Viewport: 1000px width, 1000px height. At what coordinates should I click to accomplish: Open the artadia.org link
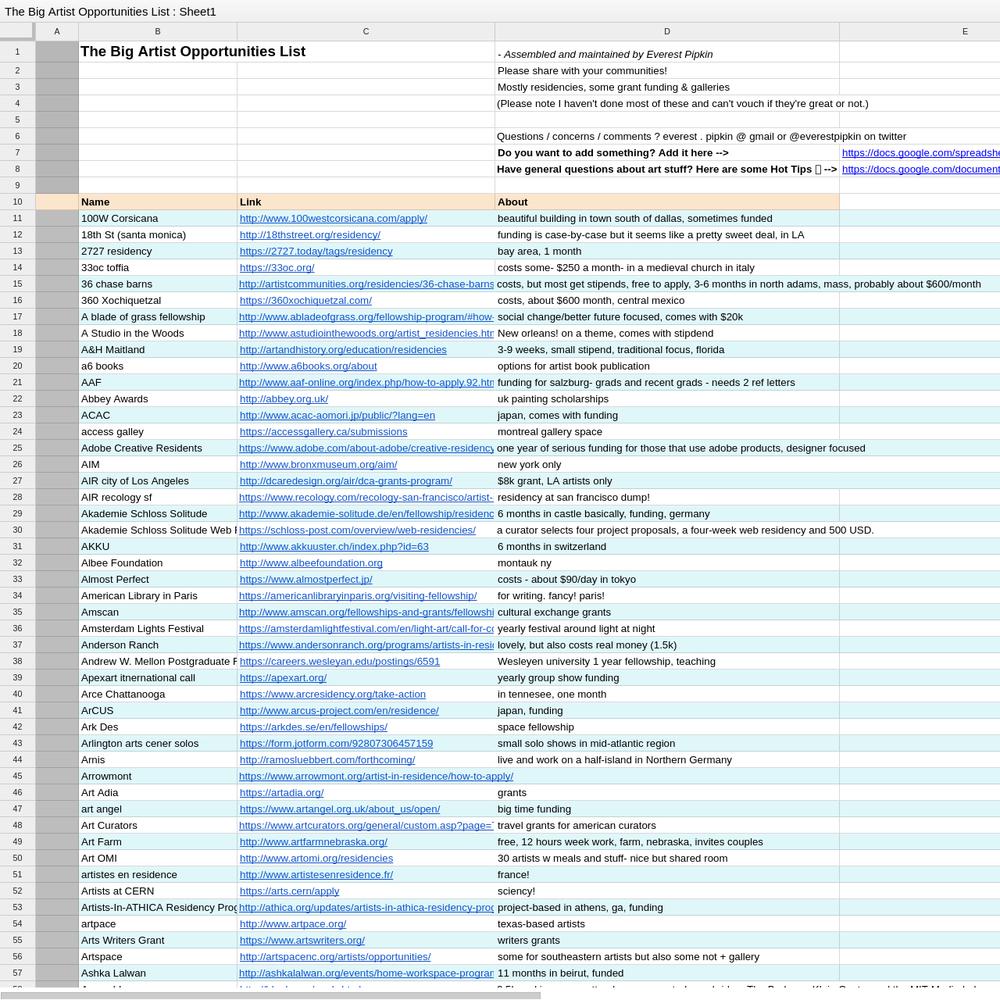tap(281, 793)
